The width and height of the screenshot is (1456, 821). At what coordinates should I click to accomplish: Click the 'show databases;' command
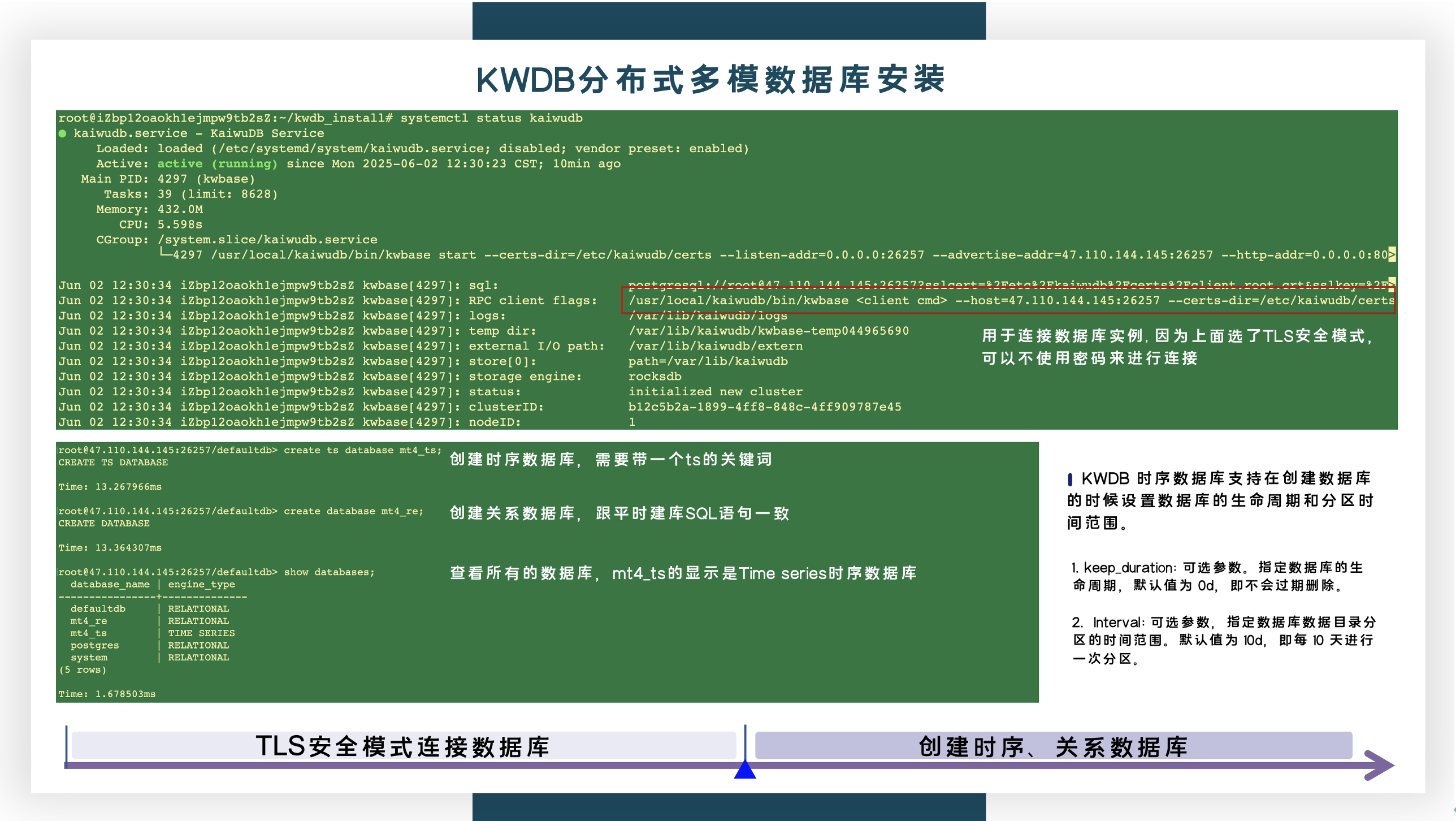click(x=329, y=572)
